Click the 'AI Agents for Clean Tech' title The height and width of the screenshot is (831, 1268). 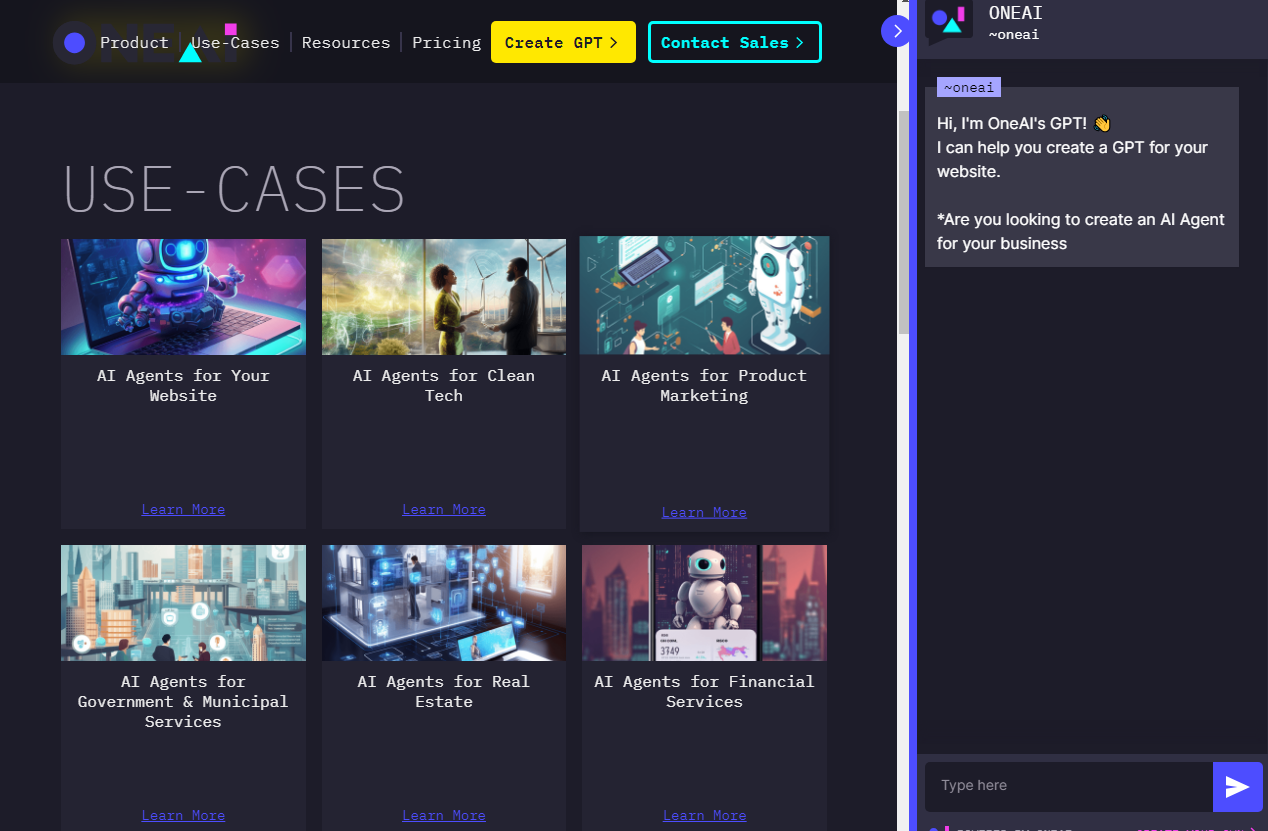point(444,386)
